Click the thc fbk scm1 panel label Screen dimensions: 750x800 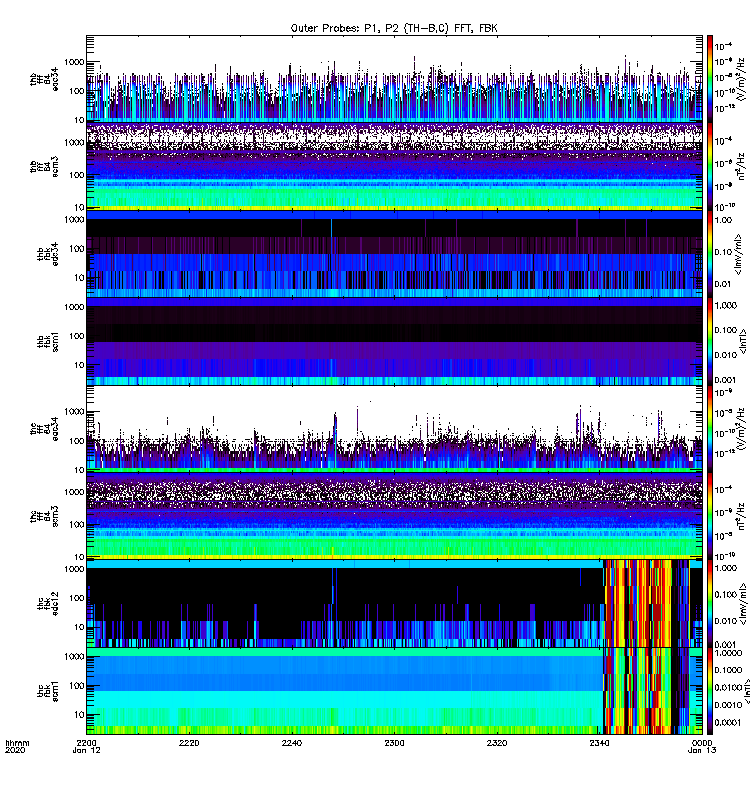[48, 691]
